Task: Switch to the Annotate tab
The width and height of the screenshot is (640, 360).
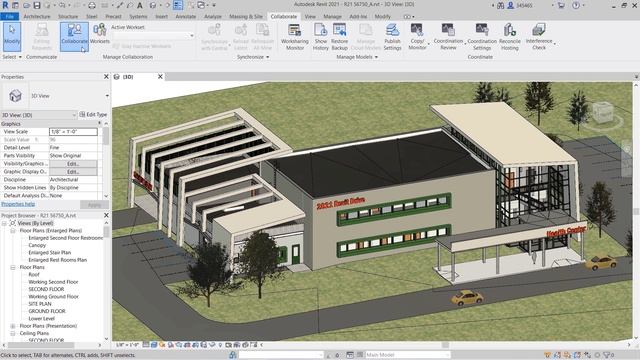Action: pyautogui.click(x=186, y=17)
